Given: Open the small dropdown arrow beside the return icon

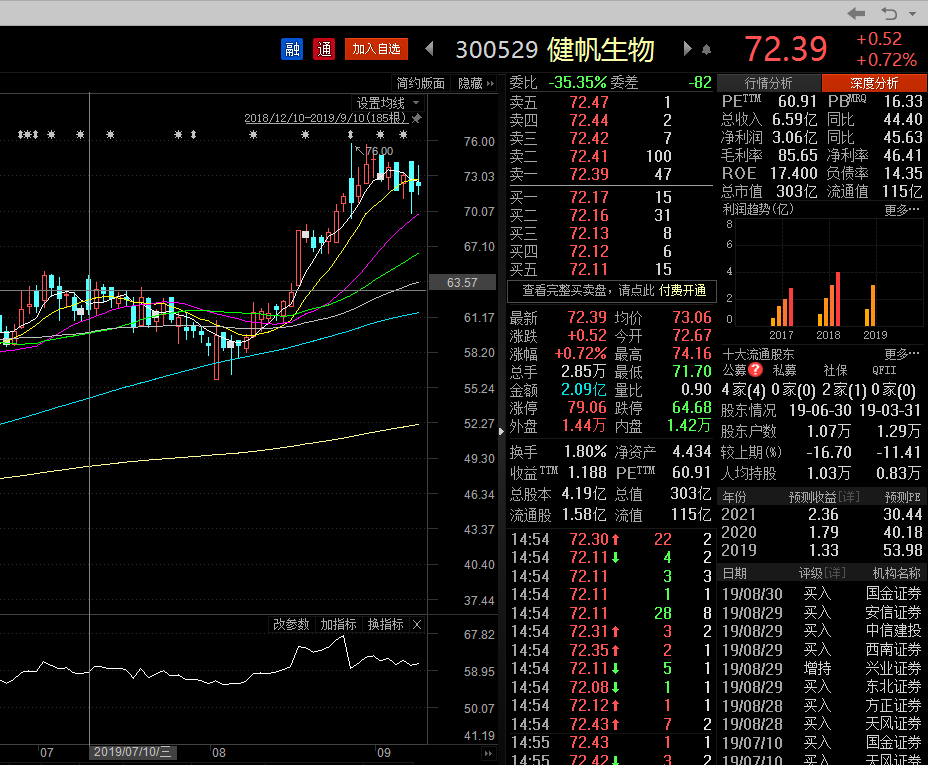Looking at the screenshot, I should [912, 14].
